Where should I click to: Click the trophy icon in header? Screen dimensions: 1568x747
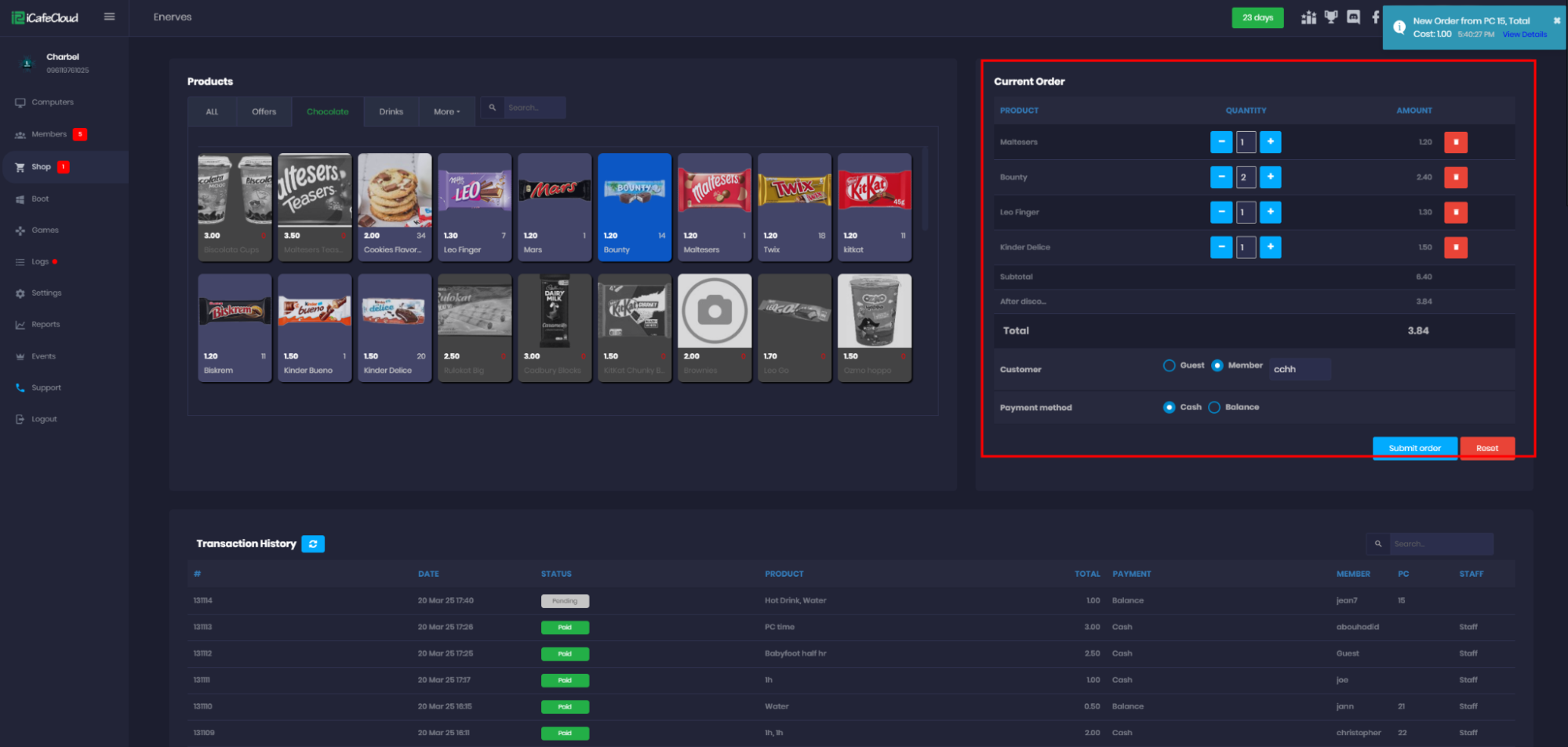pyautogui.click(x=1331, y=17)
